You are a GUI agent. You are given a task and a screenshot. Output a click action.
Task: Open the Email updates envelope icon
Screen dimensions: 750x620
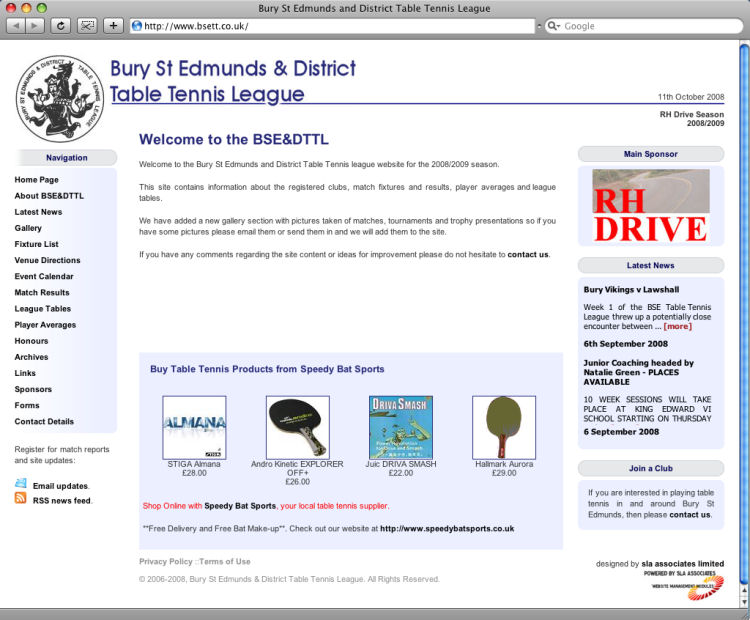pyautogui.click(x=21, y=483)
